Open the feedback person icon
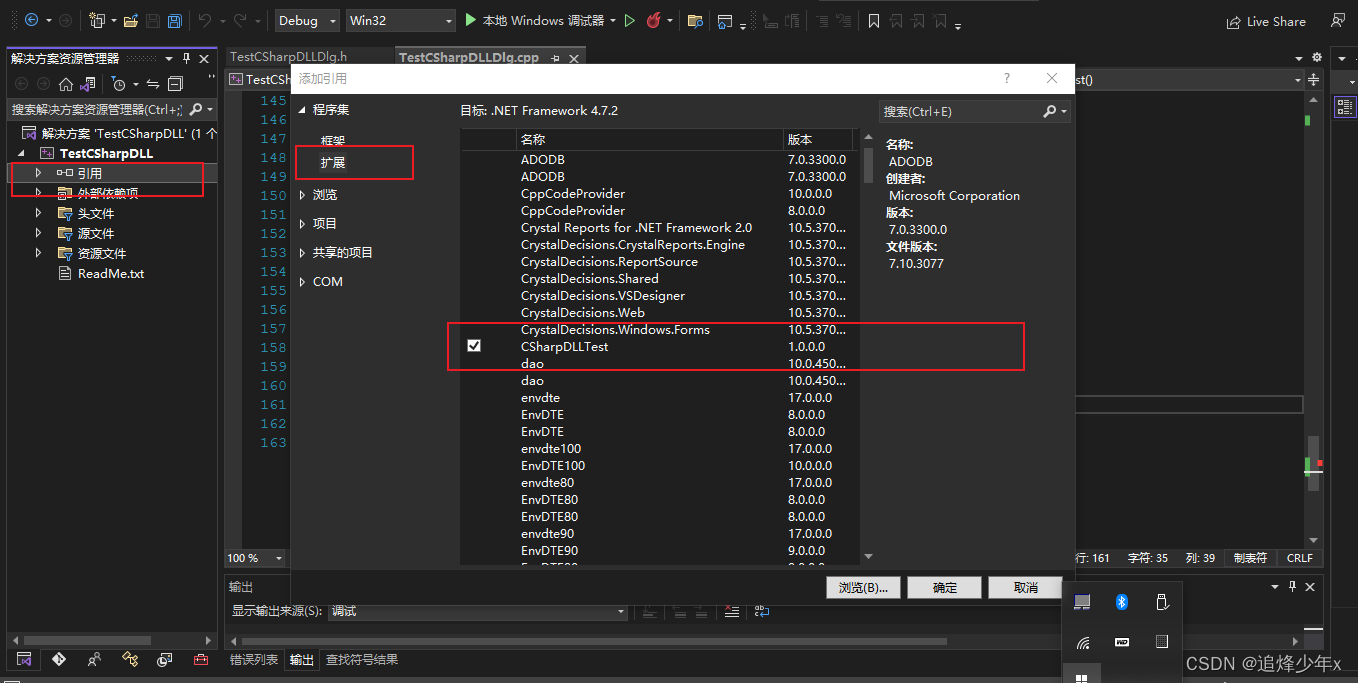This screenshot has height=683, width=1358. 1337,20
